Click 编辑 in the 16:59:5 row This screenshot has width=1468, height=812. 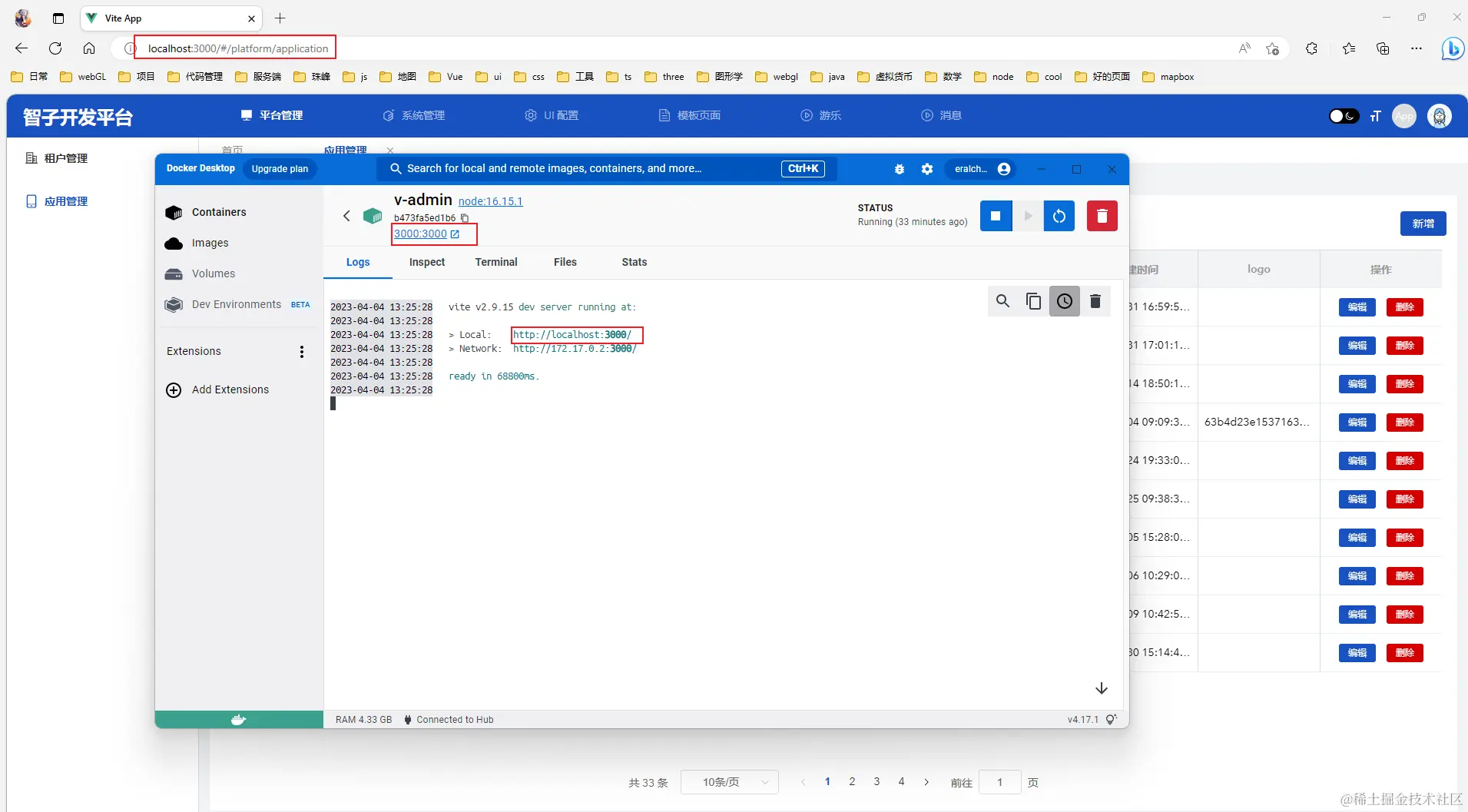point(1357,307)
